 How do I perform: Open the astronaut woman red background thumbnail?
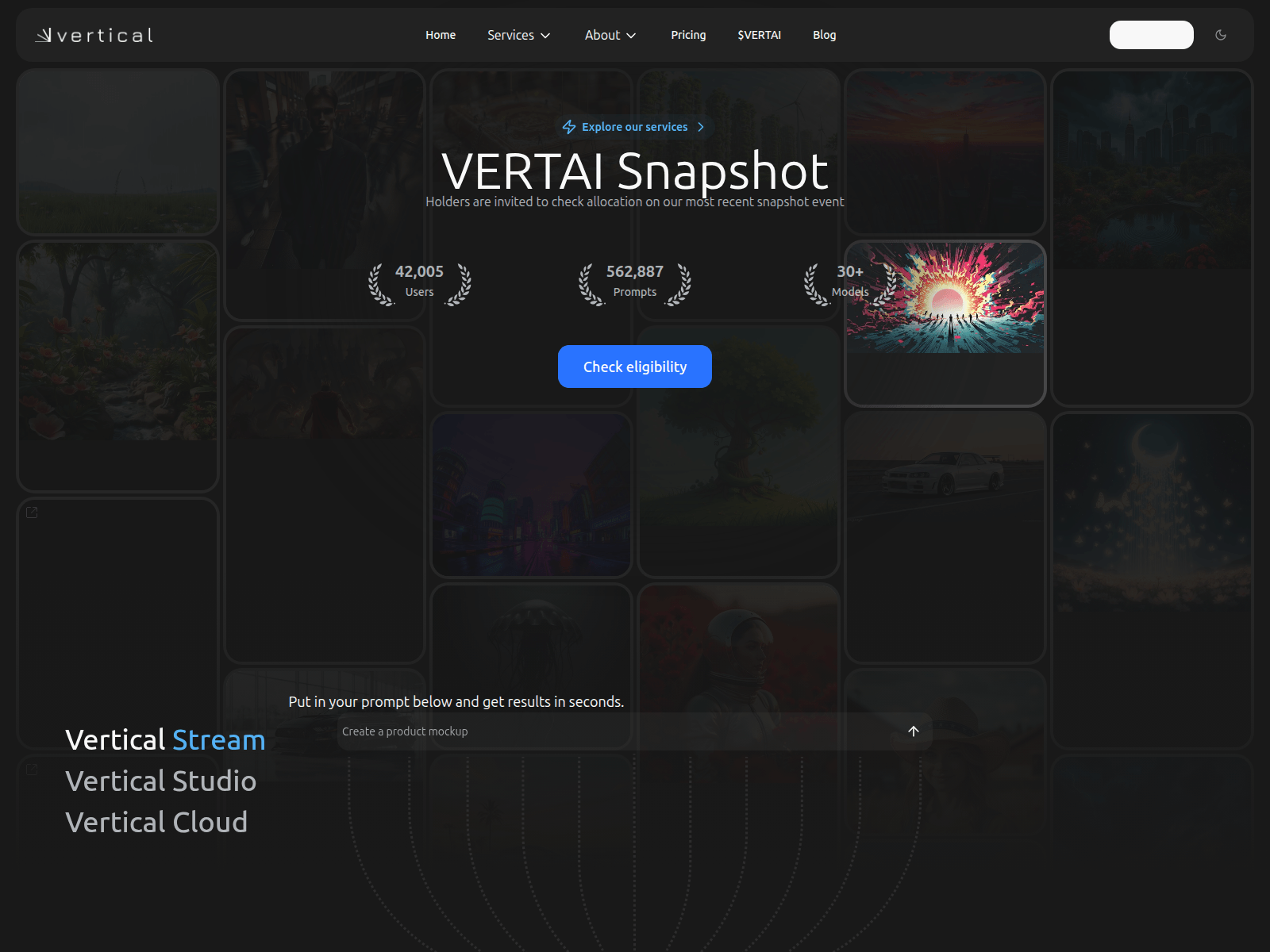(x=738, y=666)
